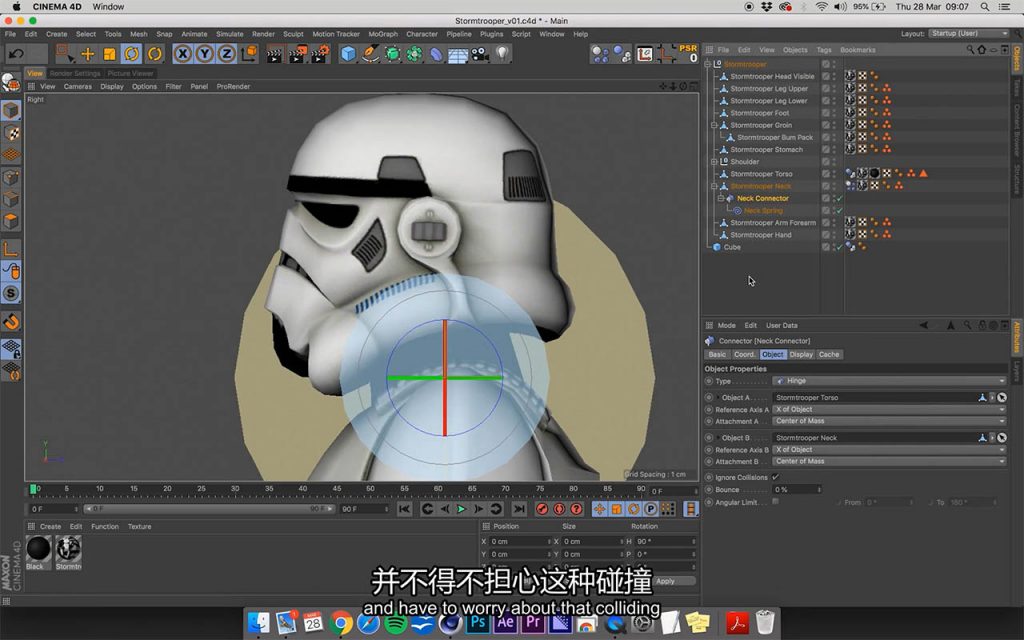Activate the Rotate tool icon
Viewport: 1024px width, 640px height.
click(132, 54)
